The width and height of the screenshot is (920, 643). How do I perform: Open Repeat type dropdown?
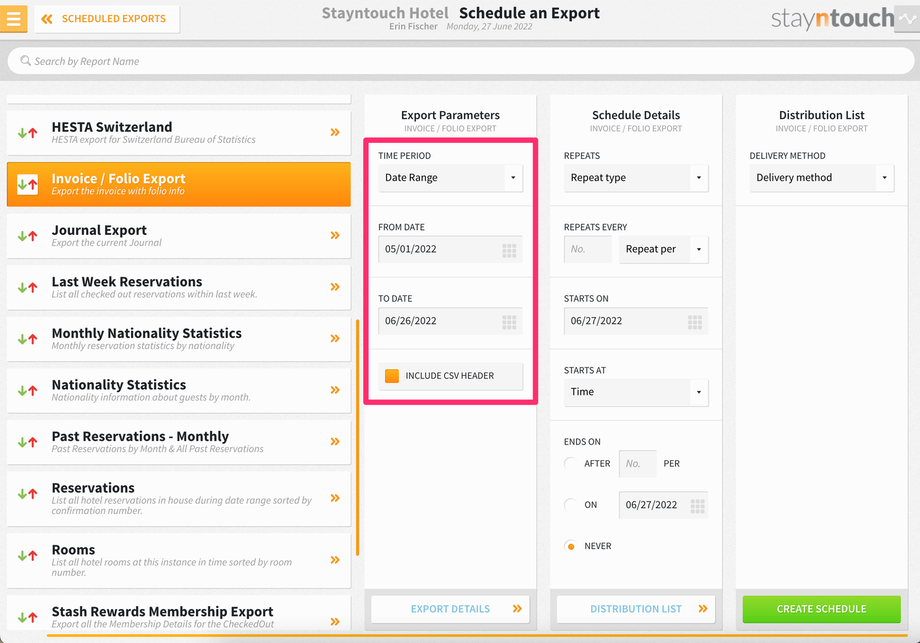pos(636,178)
